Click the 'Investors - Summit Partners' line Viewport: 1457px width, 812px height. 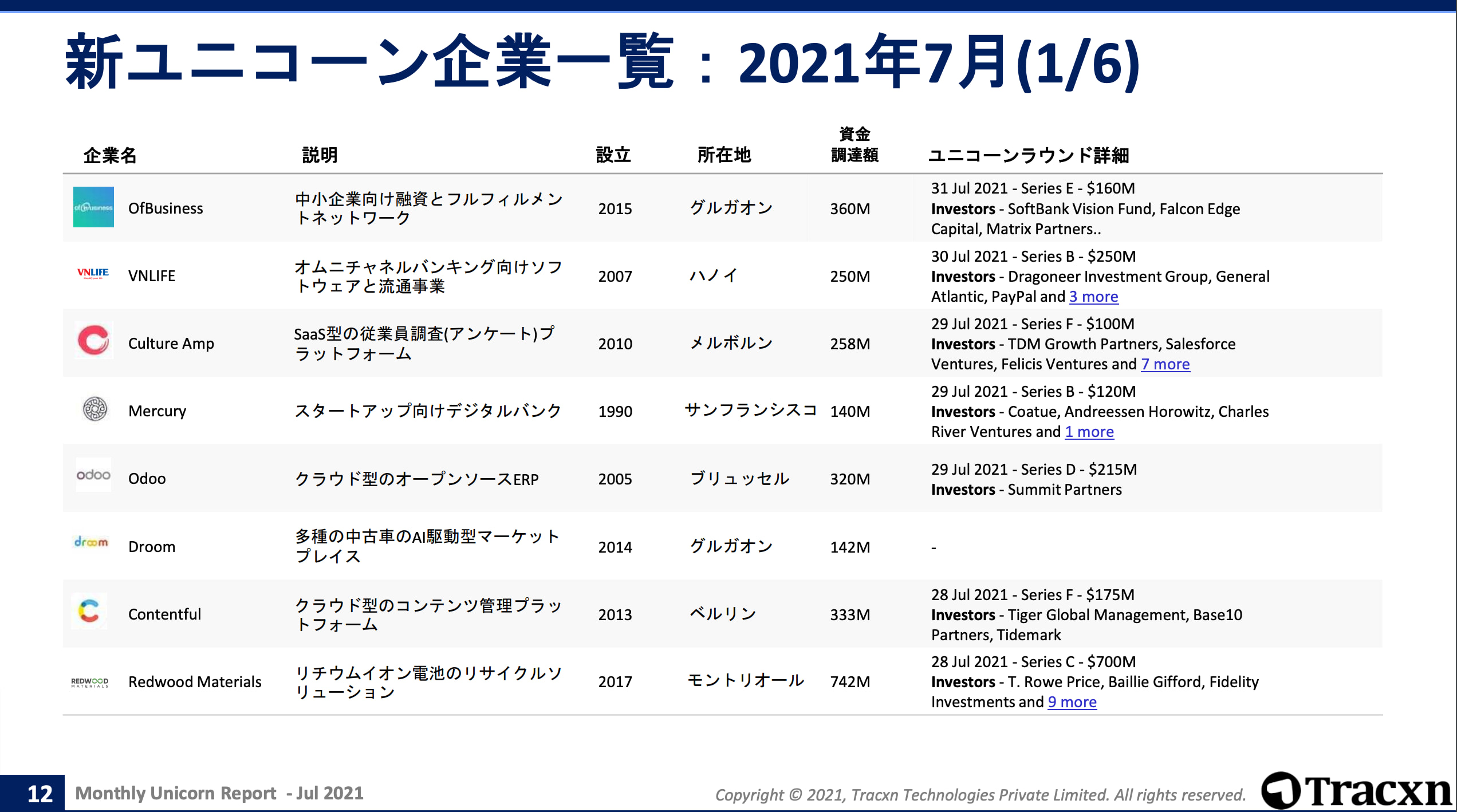[1026, 490]
